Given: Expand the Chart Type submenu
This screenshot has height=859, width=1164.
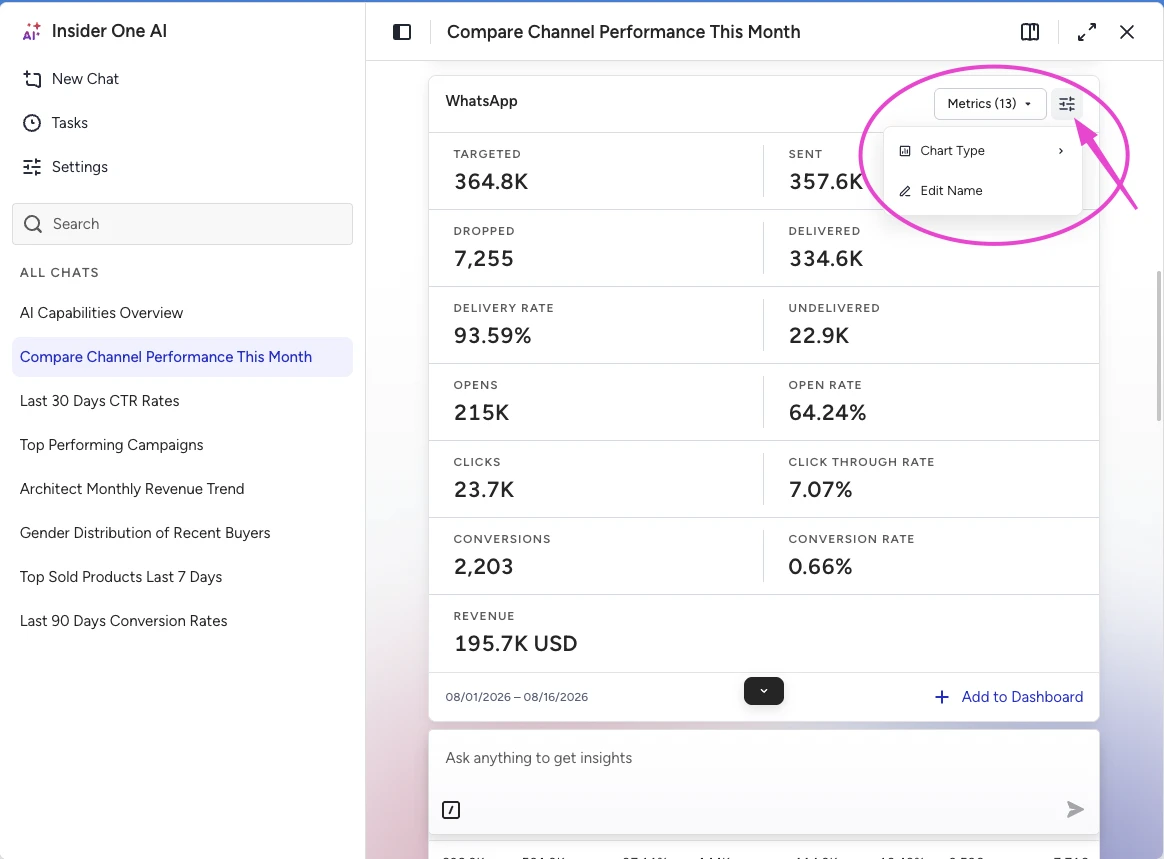Looking at the screenshot, I should (982, 151).
